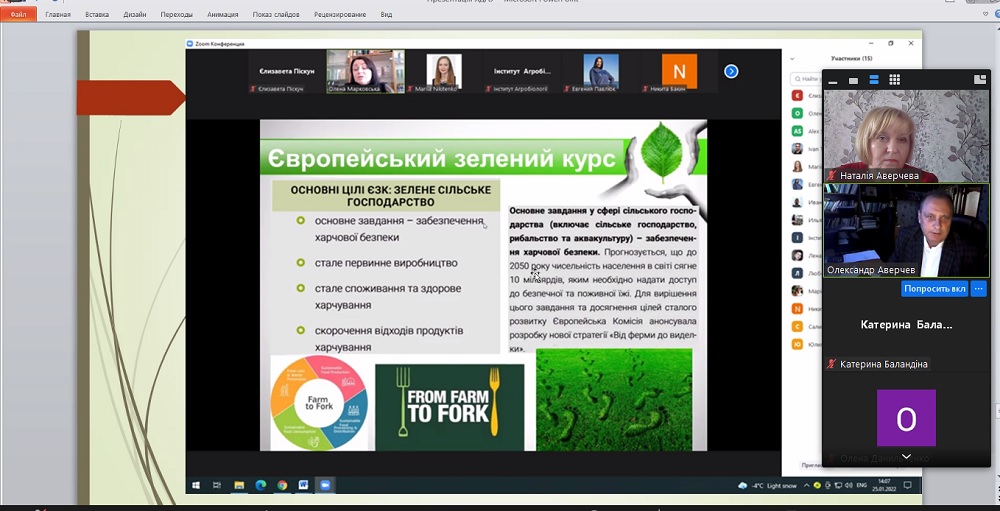Image resolution: width=1000 pixels, height=511 pixels.
Task: Click muted mic icon of Наталія Аверчева
Action: coord(831,175)
